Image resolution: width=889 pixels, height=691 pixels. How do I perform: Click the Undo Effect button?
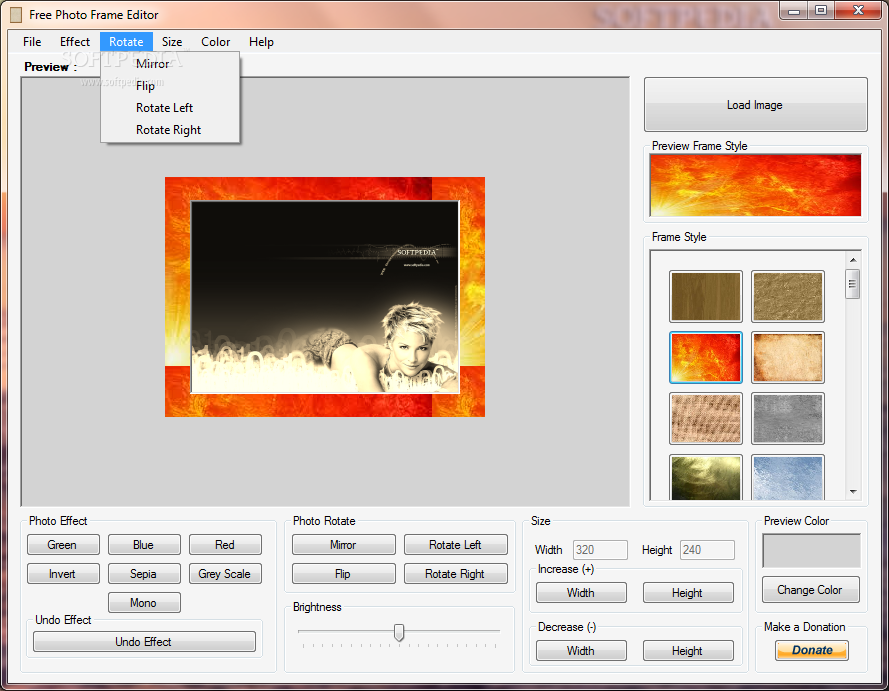pos(144,642)
